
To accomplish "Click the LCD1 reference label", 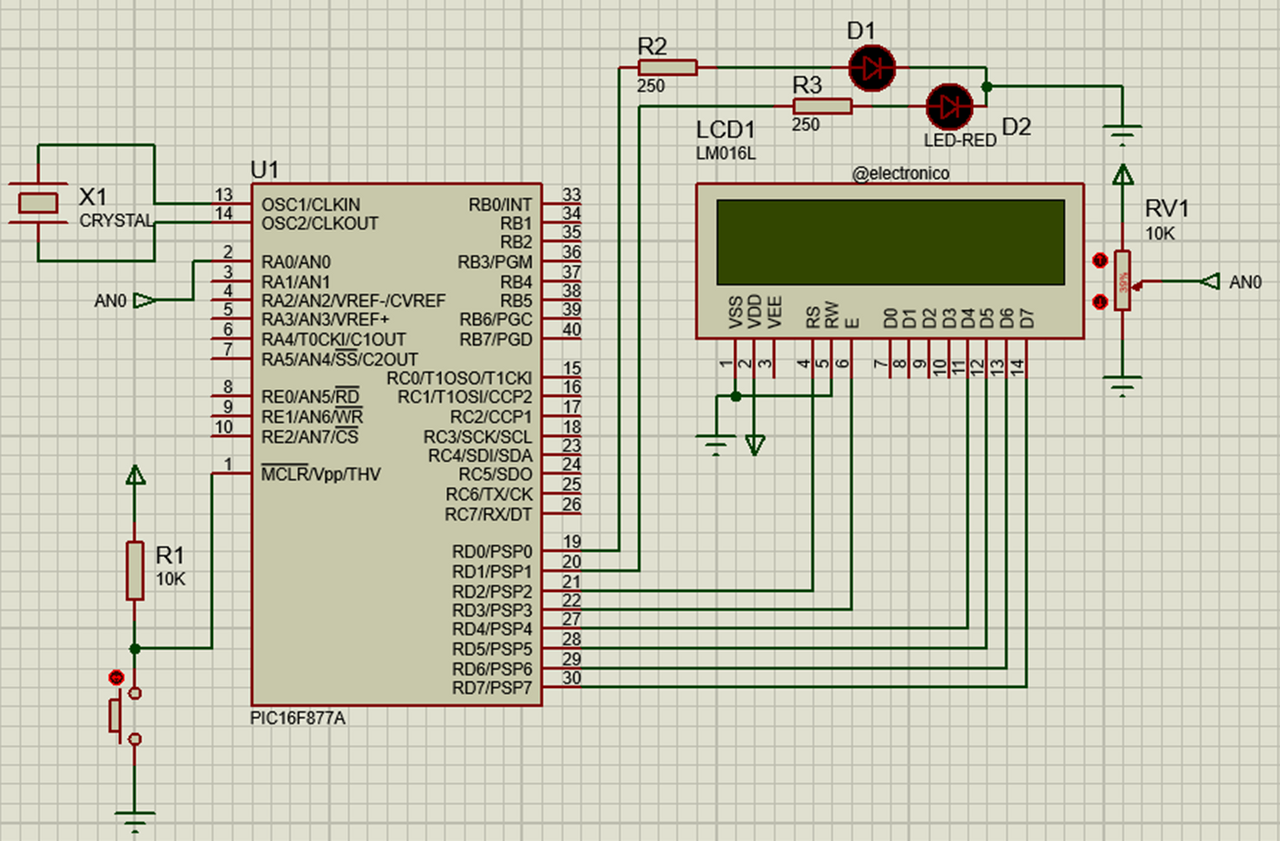I will tap(725, 131).
